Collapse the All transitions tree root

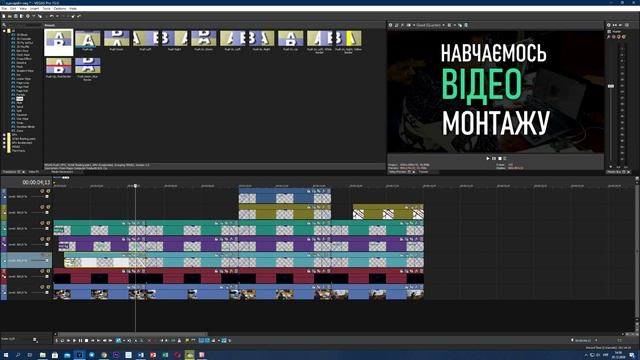4,31
